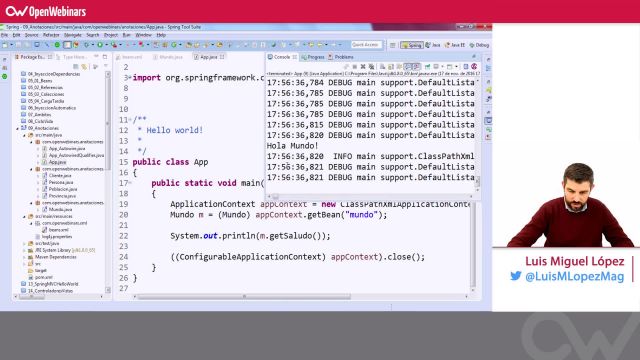This screenshot has height=360, width=640.
Task: Click the green Boot Dashboard toolbar icon
Action: [58, 45]
